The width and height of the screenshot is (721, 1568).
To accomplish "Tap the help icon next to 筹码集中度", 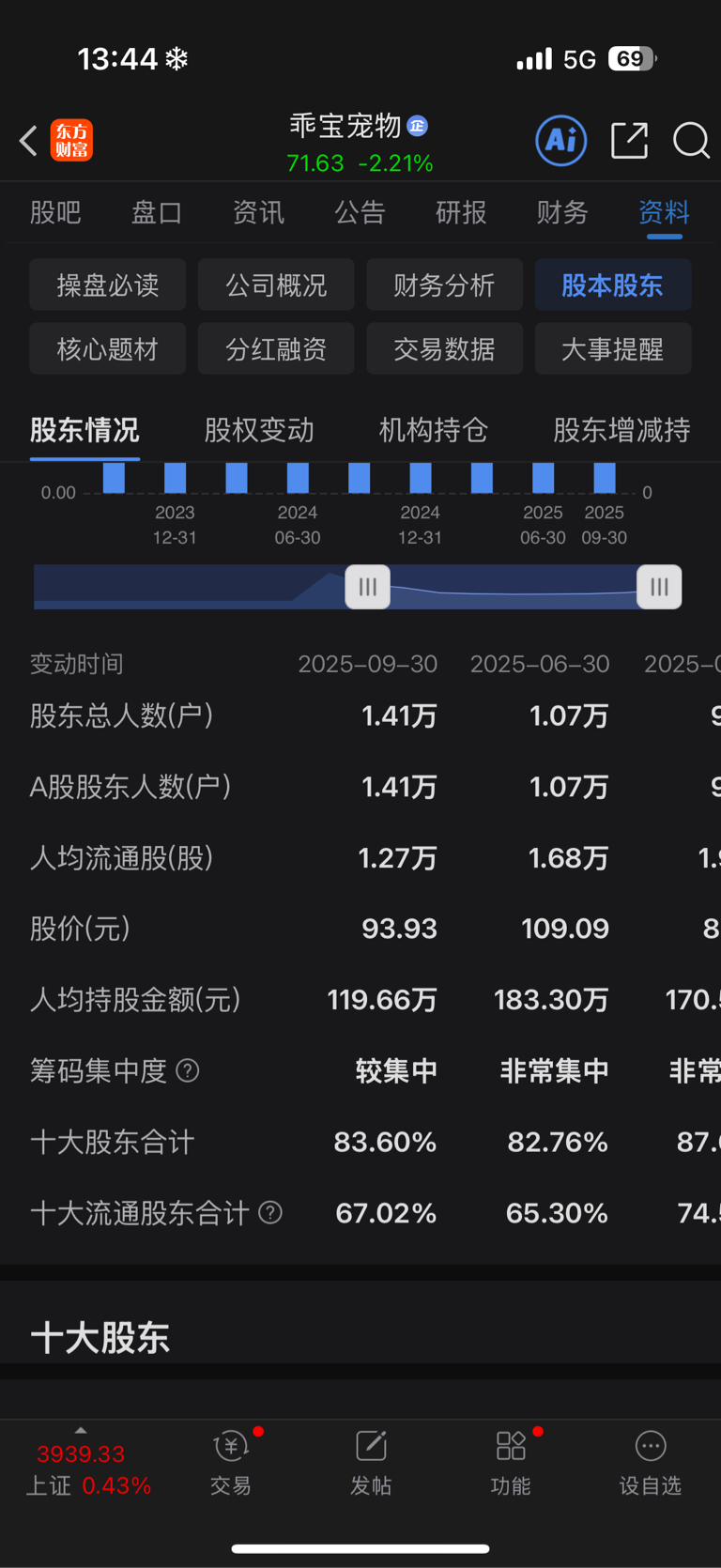I will [188, 1070].
